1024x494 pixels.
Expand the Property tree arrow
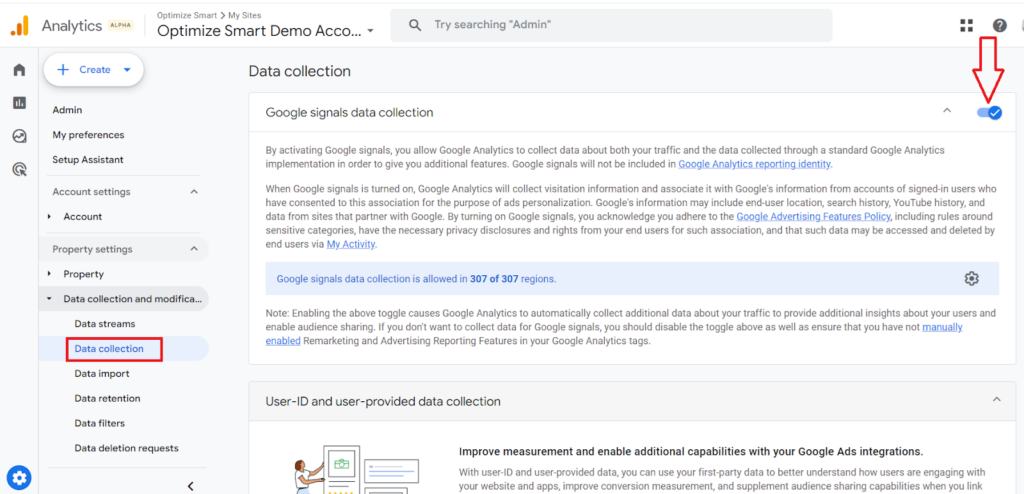click(x=49, y=274)
